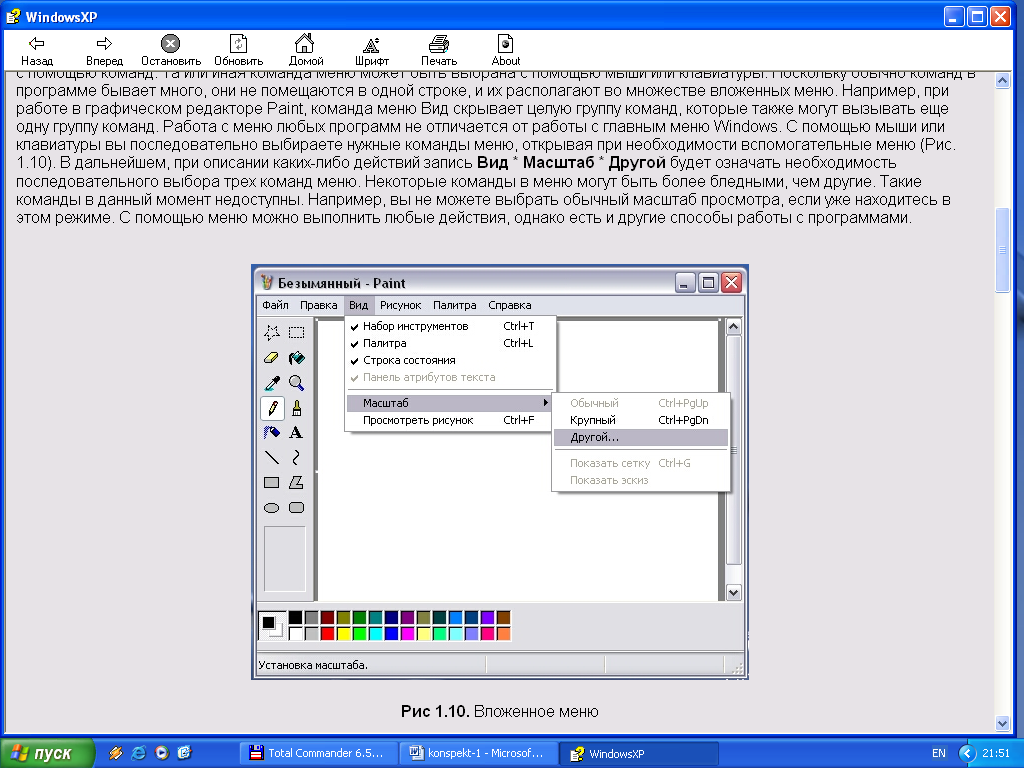The height and width of the screenshot is (768, 1024).
Task: Switch to konspekt-1 Microsoft Word task
Action: tap(479, 753)
